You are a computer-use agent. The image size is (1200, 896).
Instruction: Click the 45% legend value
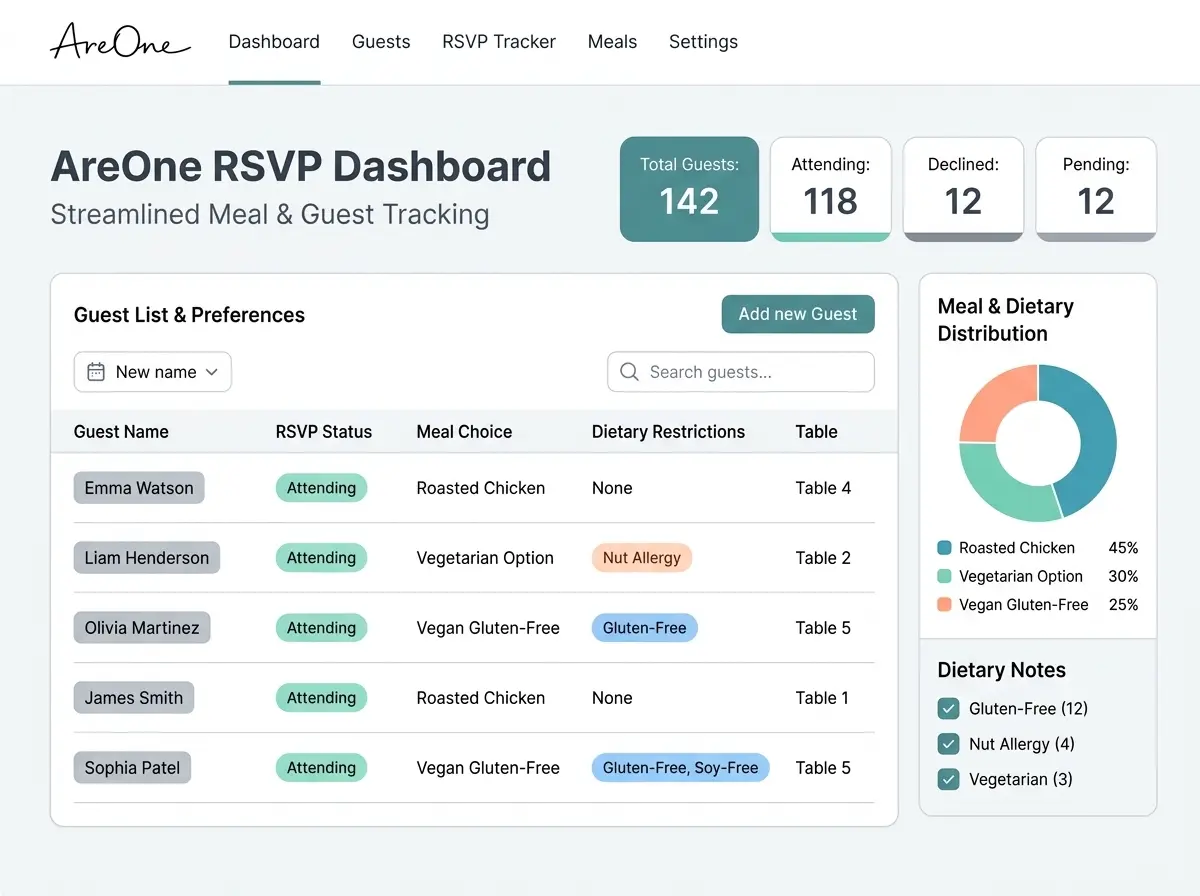pos(1123,548)
